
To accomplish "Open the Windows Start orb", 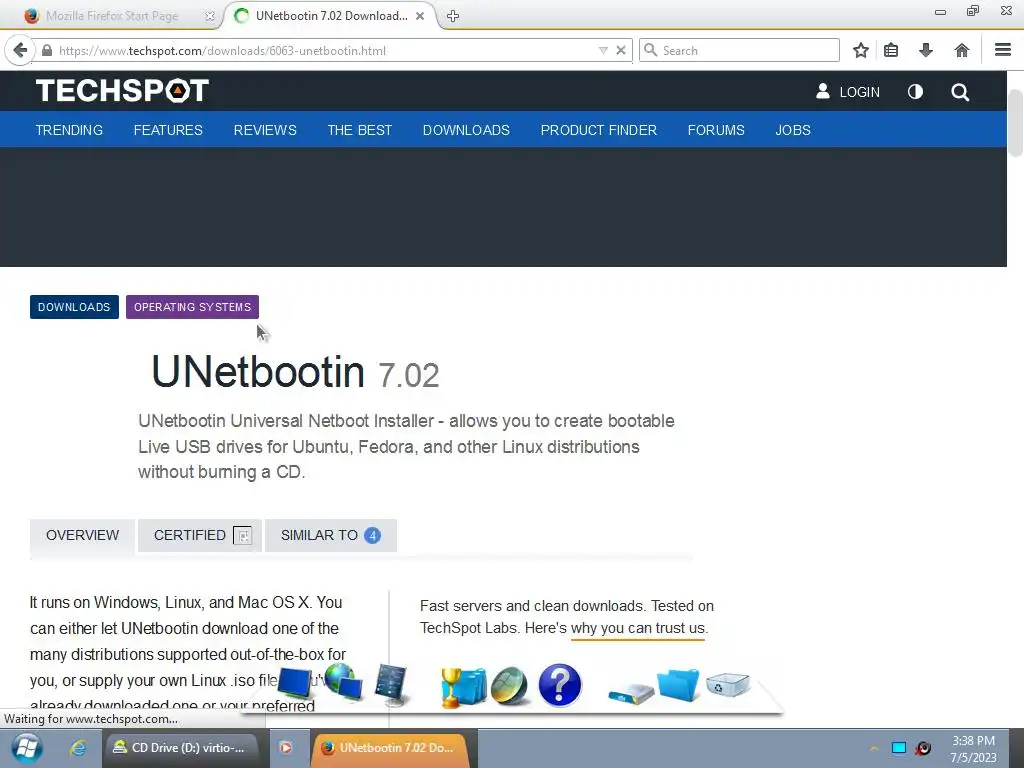I will pyautogui.click(x=27, y=748).
